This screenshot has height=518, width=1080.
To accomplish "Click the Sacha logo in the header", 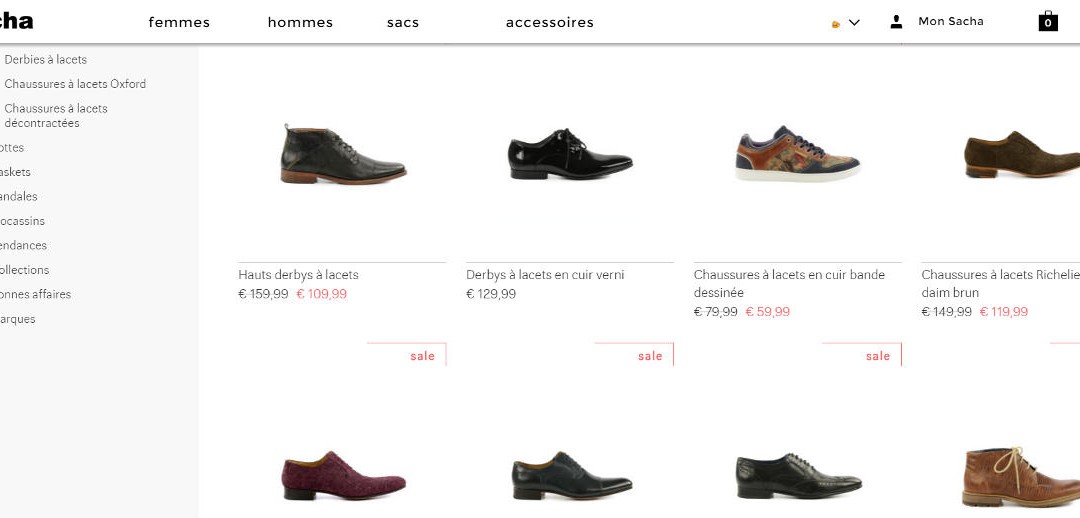I will coord(16,21).
